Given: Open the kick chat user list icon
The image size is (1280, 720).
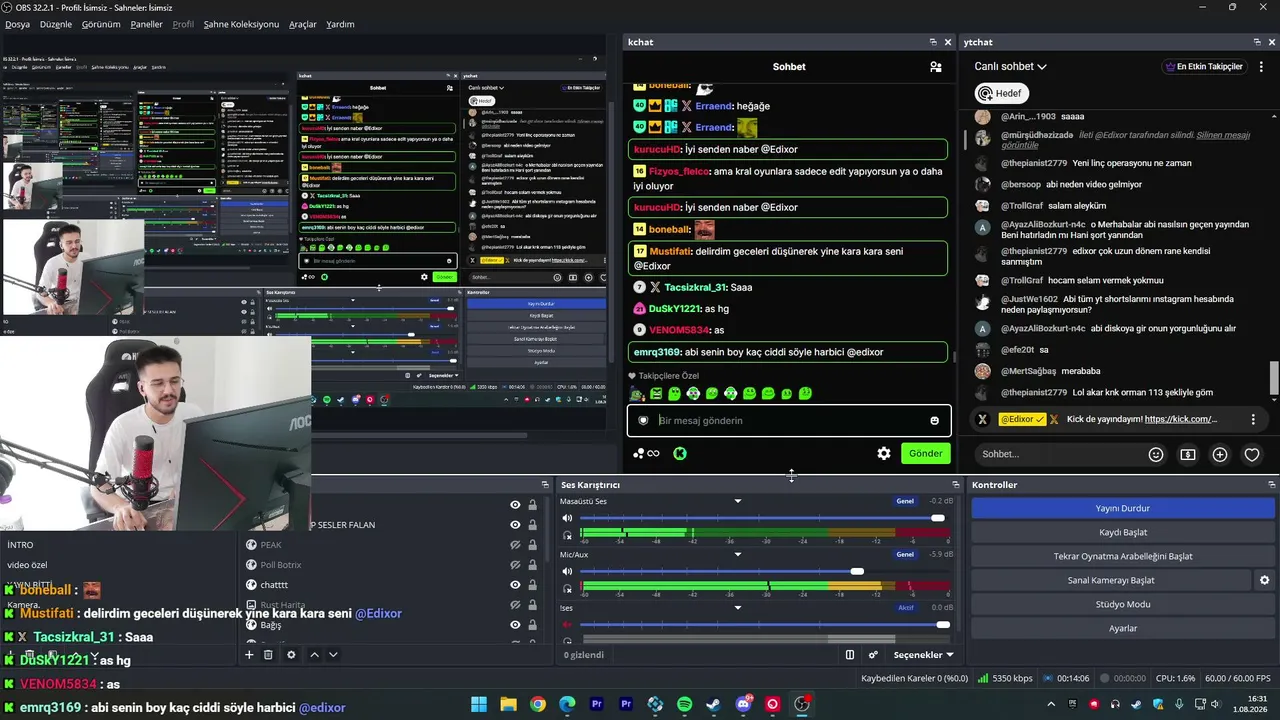Looking at the screenshot, I should pyautogui.click(x=936, y=67).
